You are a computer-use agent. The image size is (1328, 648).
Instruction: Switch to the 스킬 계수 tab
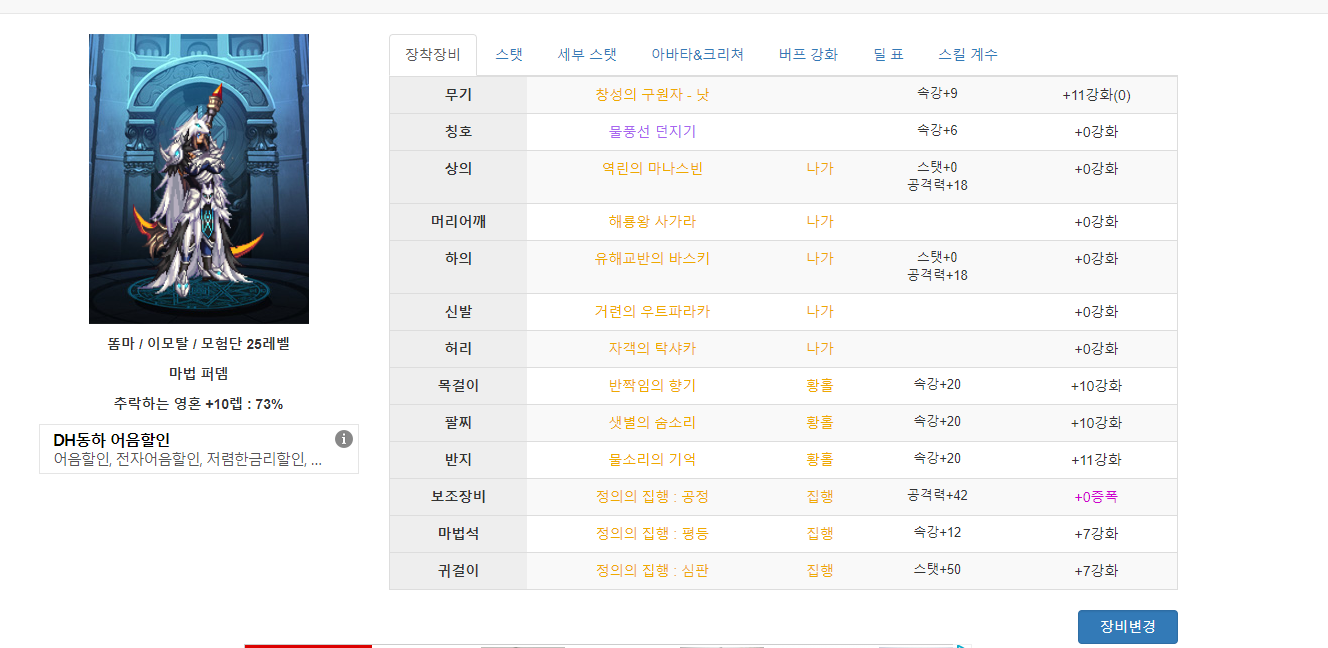pyautogui.click(x=968, y=55)
